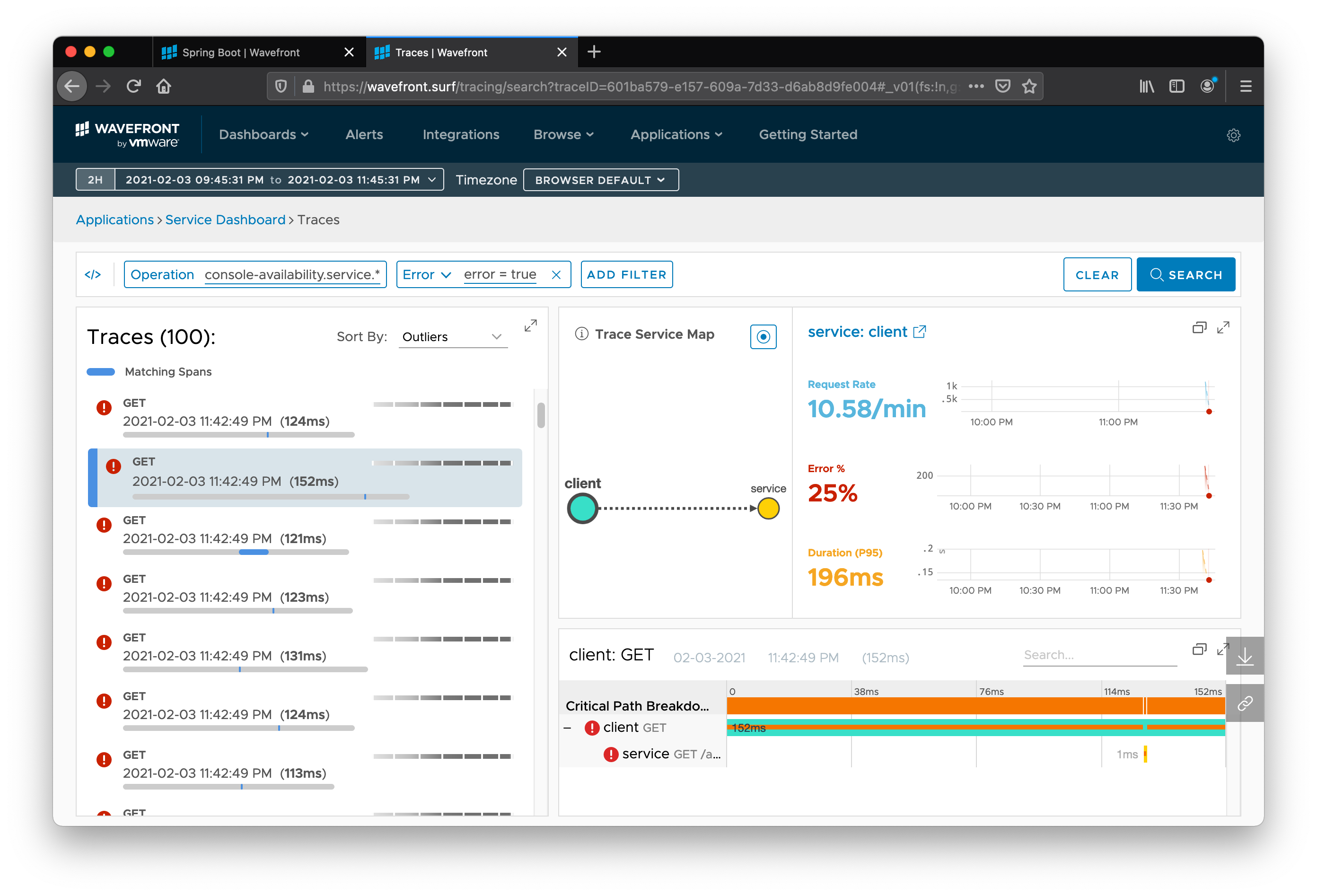Remove the error = true filter

pos(556,275)
